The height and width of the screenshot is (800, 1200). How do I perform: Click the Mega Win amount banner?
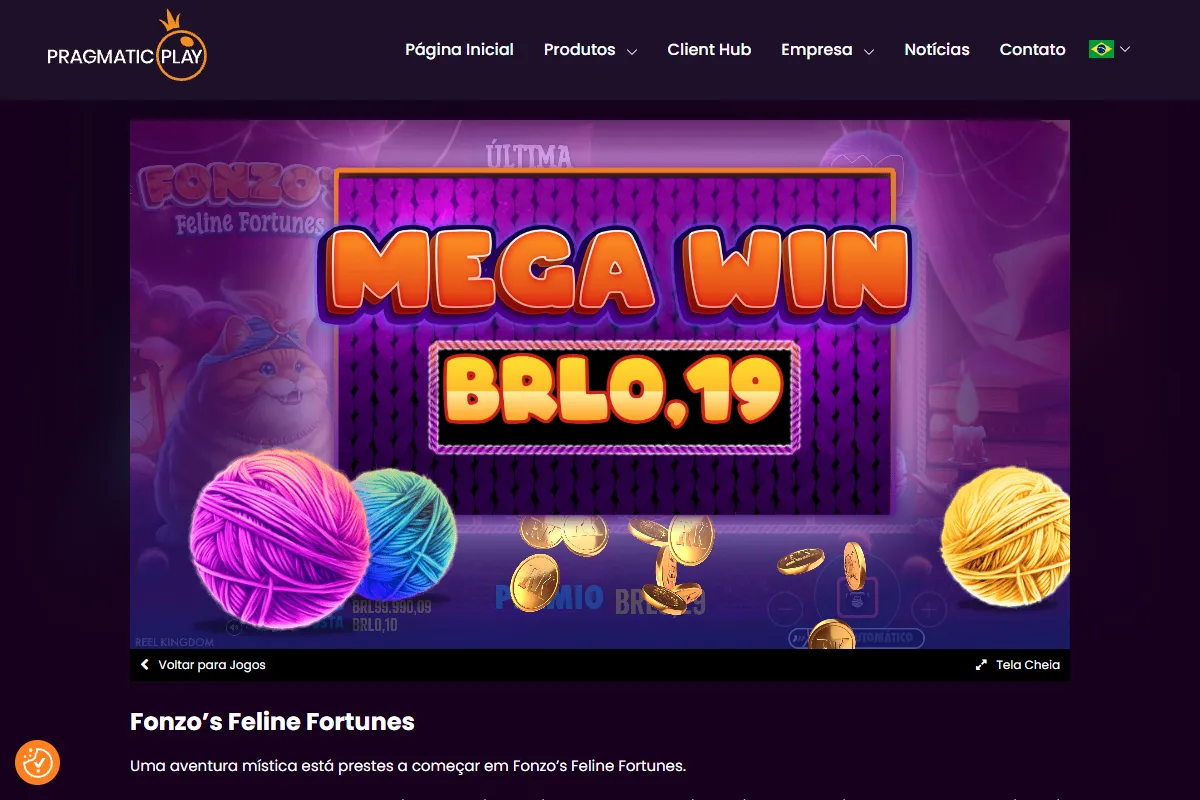(x=614, y=397)
